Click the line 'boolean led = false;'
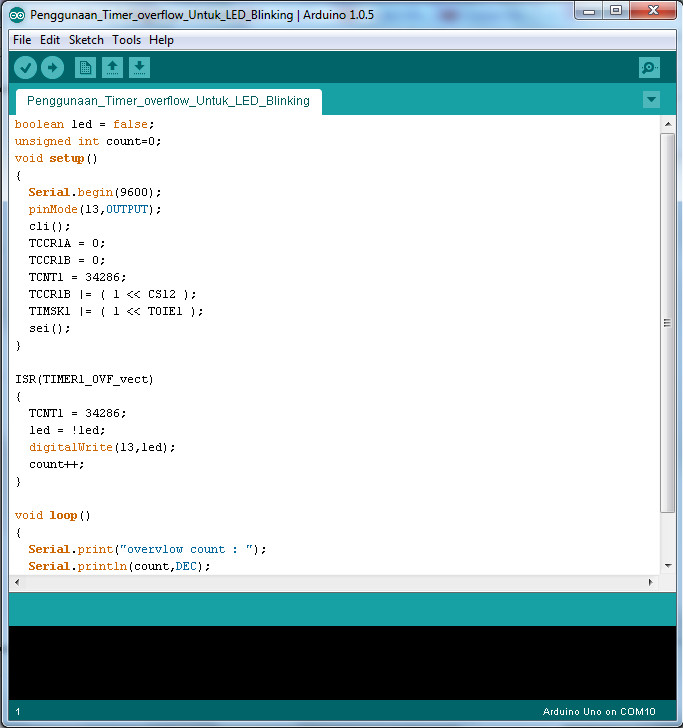 click(x=84, y=124)
